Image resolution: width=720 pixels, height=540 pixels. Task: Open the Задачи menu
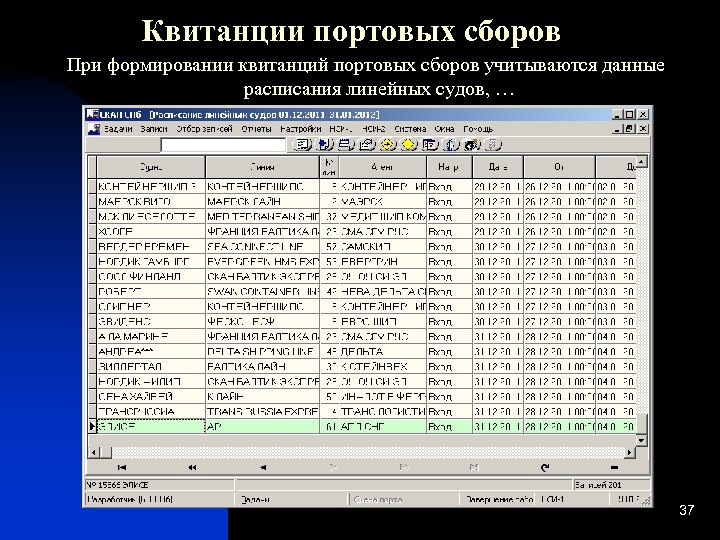(x=118, y=129)
